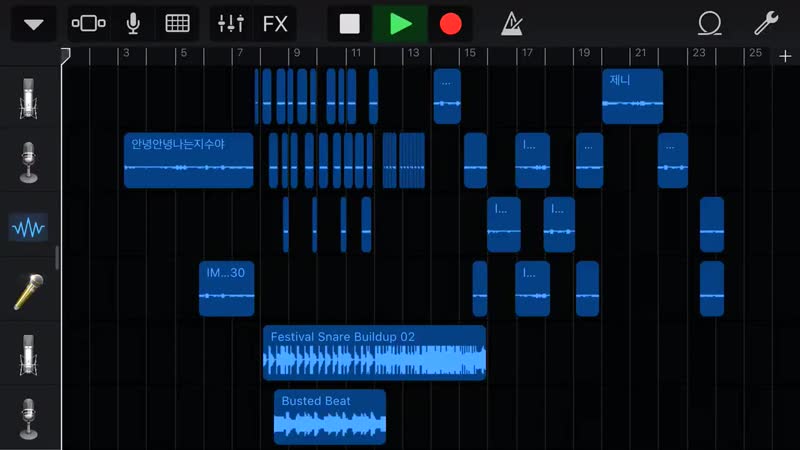Open track mixer controls
This screenshot has height=450, width=800.
(231, 24)
